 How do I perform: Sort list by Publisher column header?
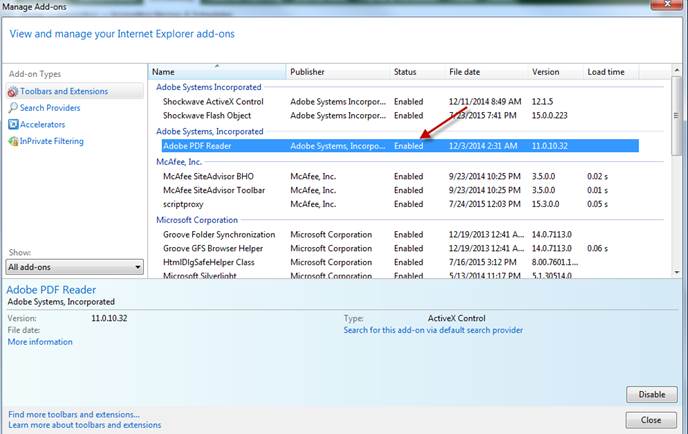pyautogui.click(x=308, y=72)
